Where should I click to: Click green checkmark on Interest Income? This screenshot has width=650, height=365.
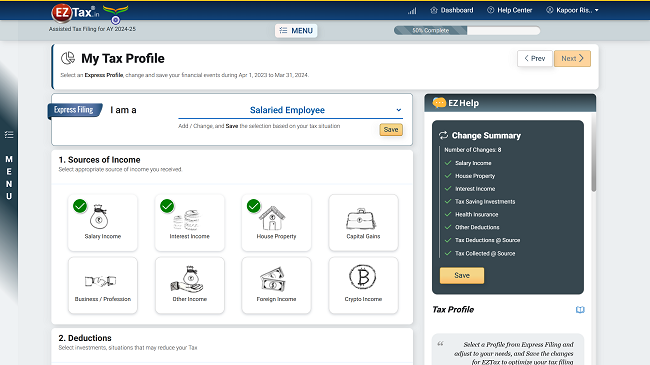[167, 206]
